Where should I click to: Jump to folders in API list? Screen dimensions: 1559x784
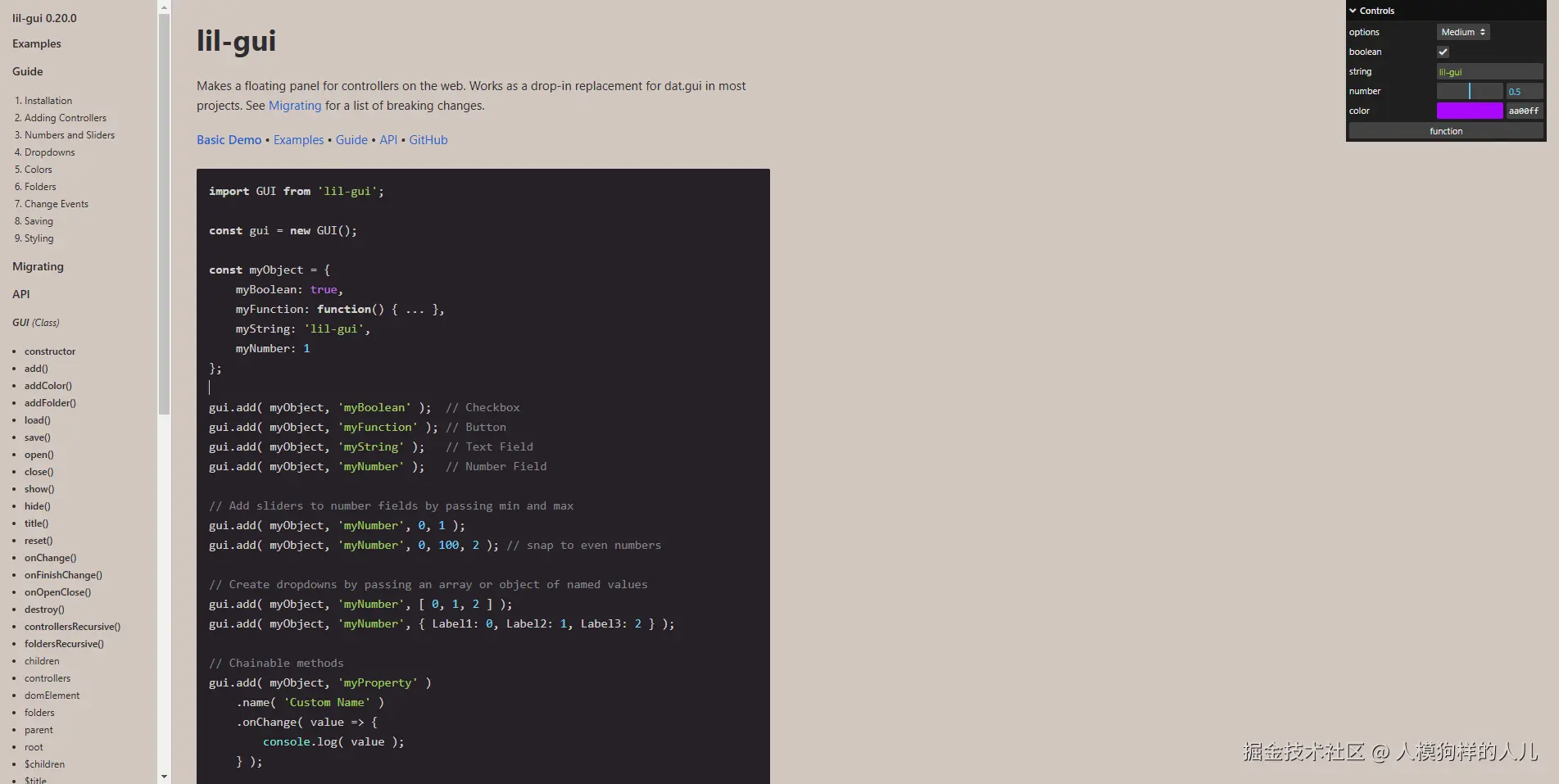(39, 713)
